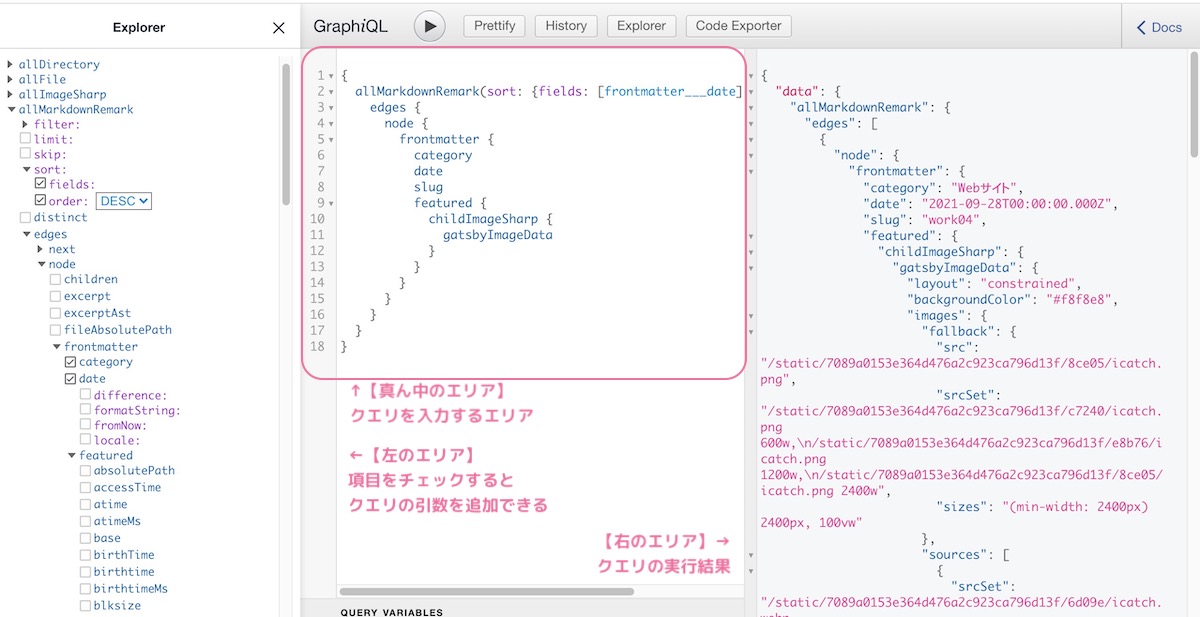Open the Query Variables section

[x=392, y=611]
